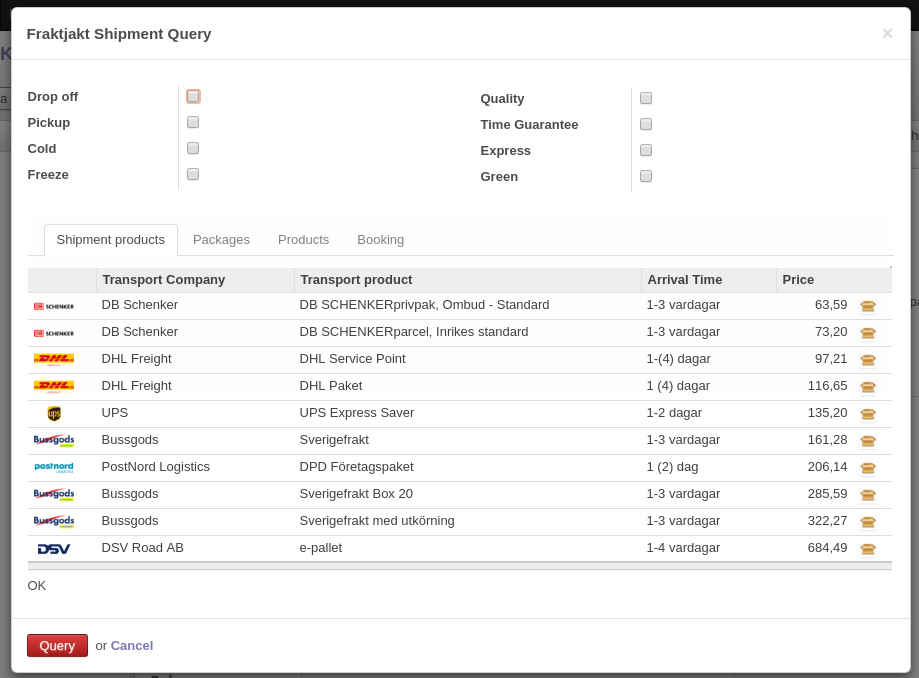
Task: Switch to the Booking tab
Action: pos(380,240)
